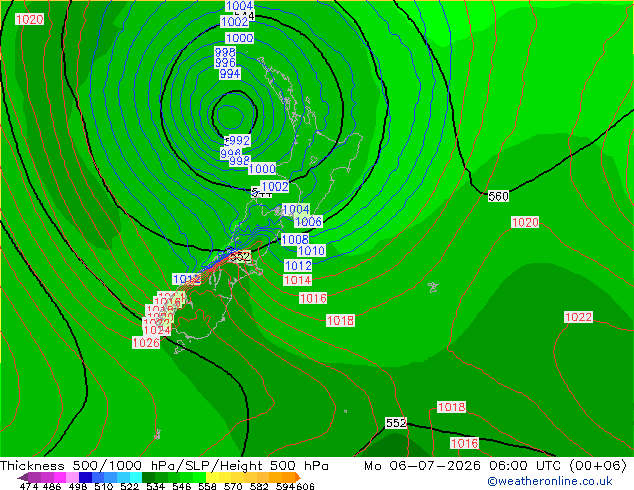This screenshot has height=490, width=634.
Task: Click the 1018 label above bottom 1016
Action: 452,407
